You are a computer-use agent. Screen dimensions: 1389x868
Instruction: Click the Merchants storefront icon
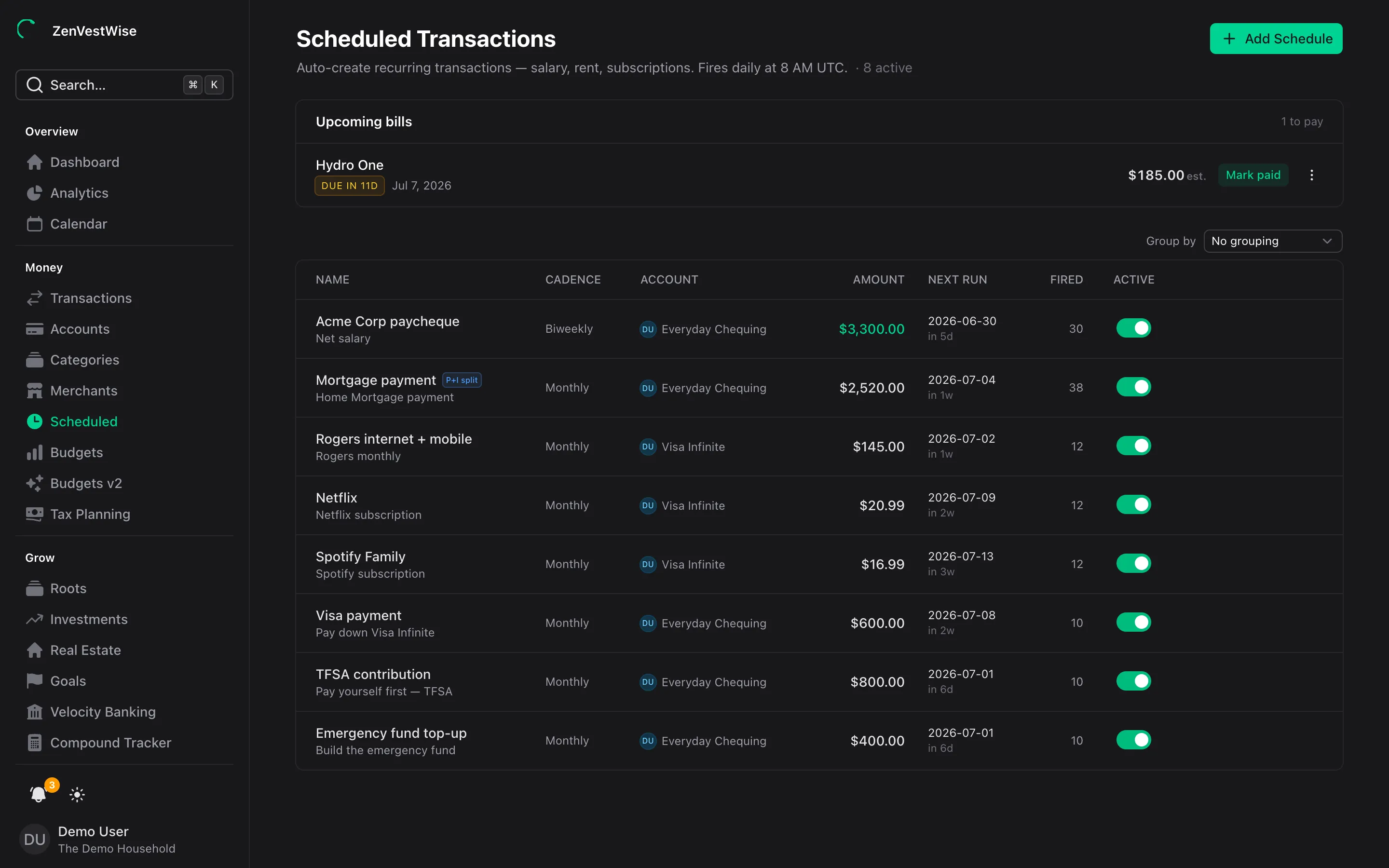[34, 391]
